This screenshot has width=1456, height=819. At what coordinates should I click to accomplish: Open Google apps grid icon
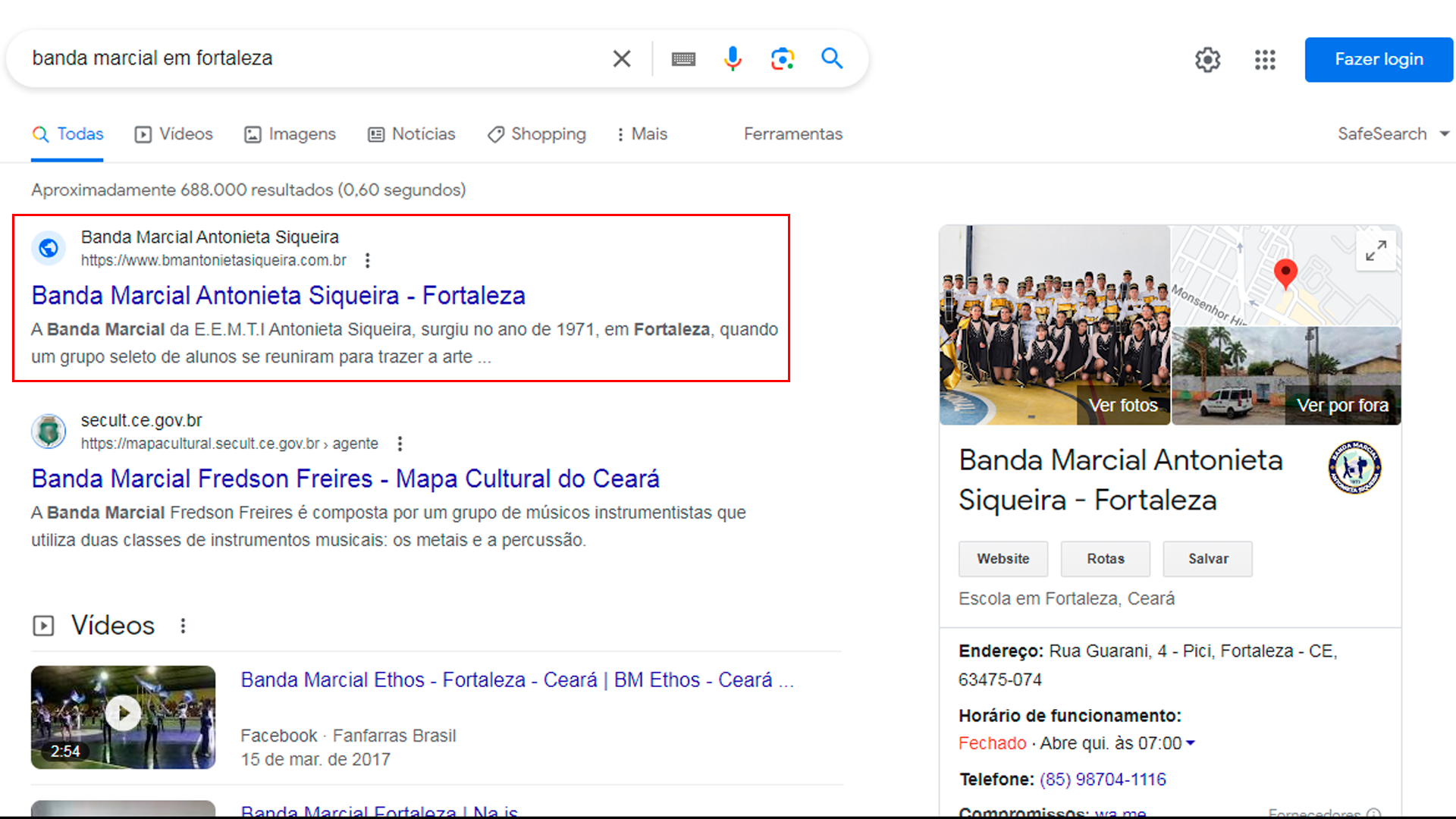click(x=1265, y=60)
